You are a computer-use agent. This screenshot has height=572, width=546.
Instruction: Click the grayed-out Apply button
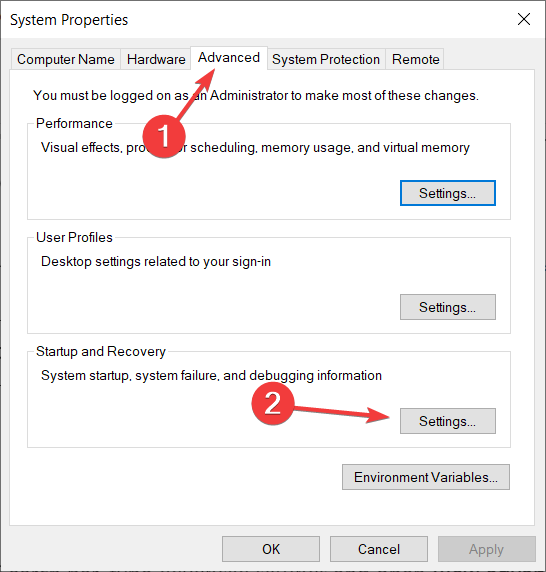(487, 549)
